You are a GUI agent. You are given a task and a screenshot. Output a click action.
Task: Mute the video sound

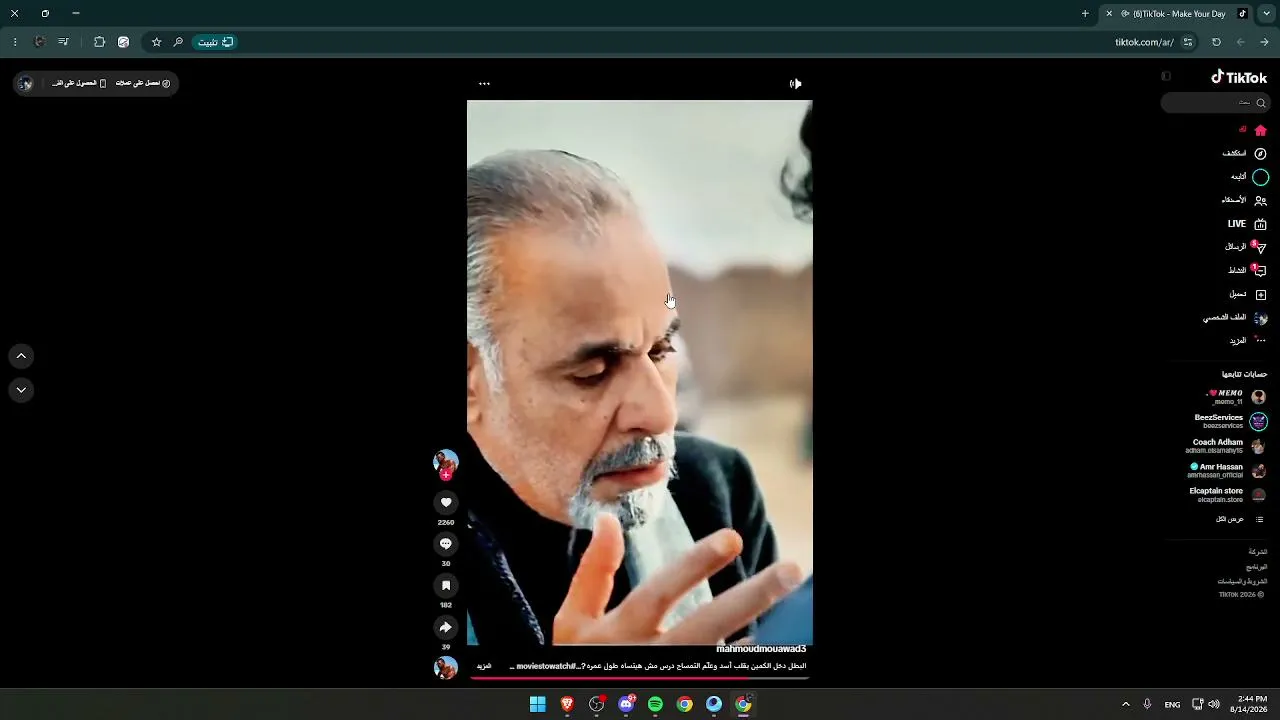[x=795, y=84]
